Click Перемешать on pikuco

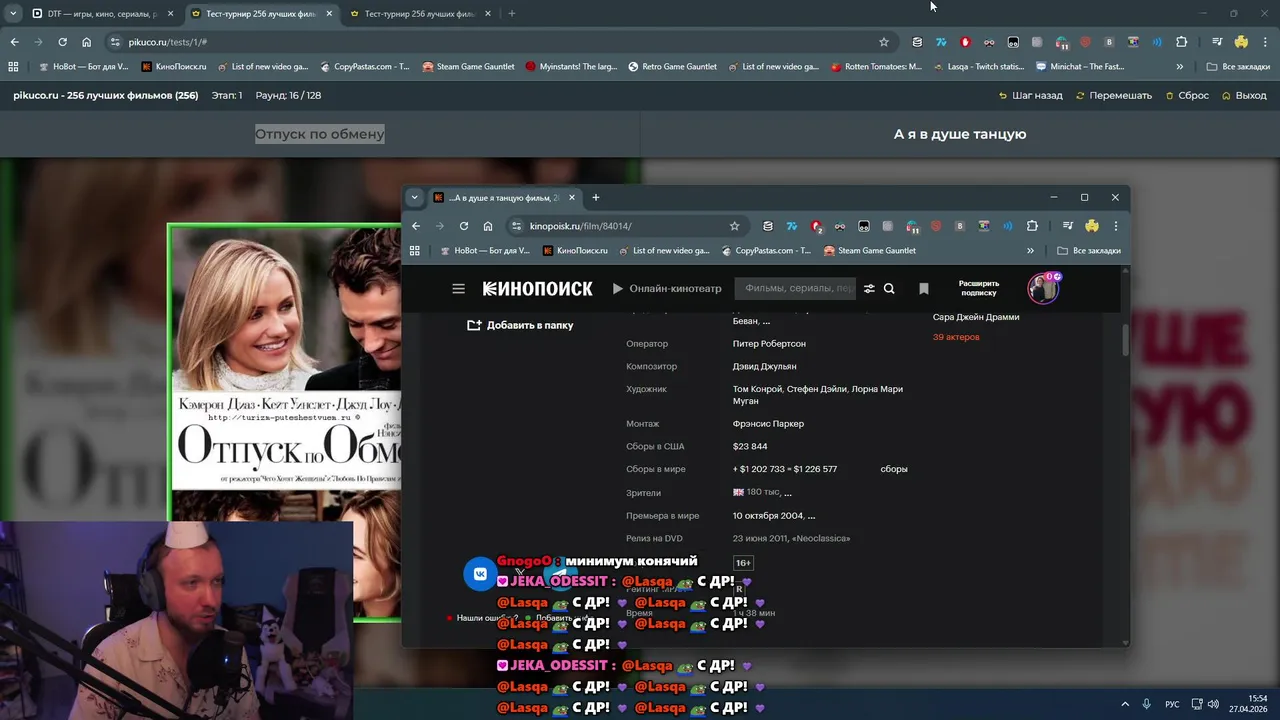coord(1114,96)
